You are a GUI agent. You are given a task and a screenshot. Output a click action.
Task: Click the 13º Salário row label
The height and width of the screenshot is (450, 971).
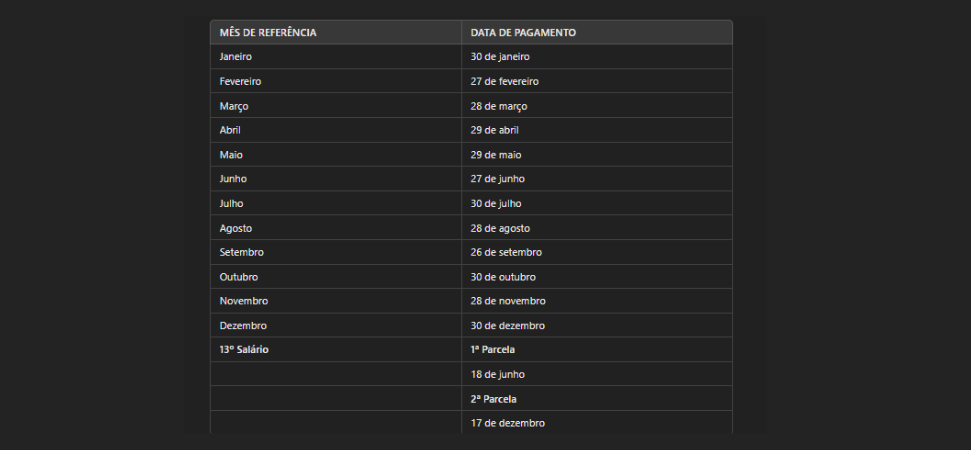244,350
